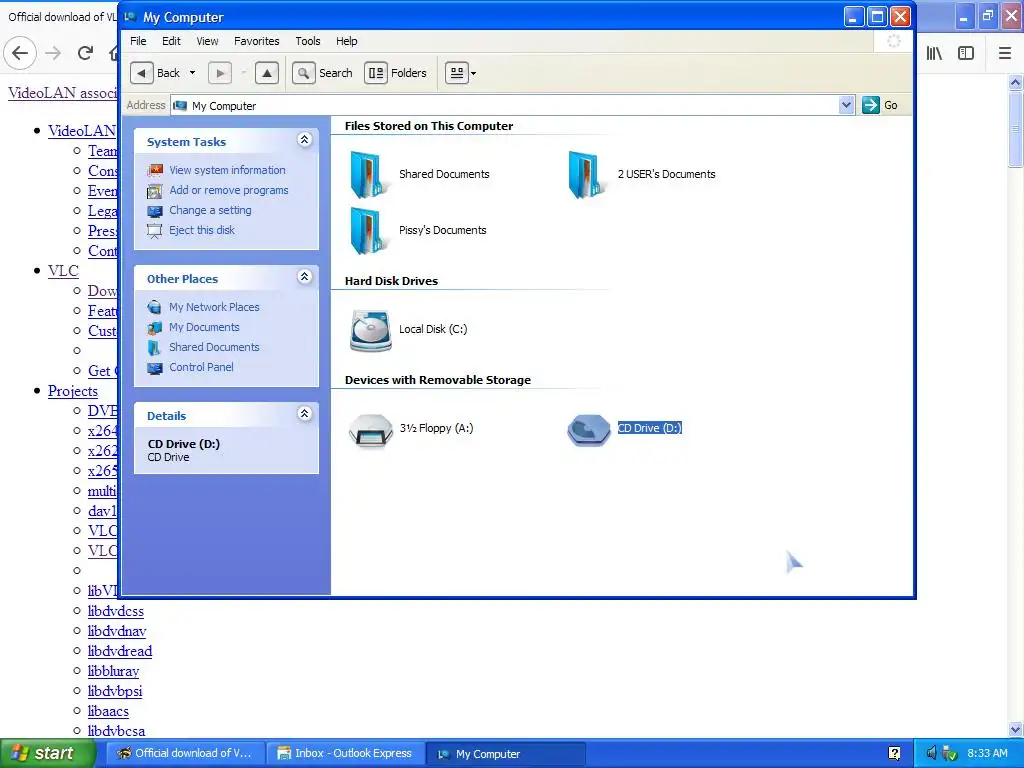
Task: Select the Local Disk (C:) label
Action: tap(433, 329)
